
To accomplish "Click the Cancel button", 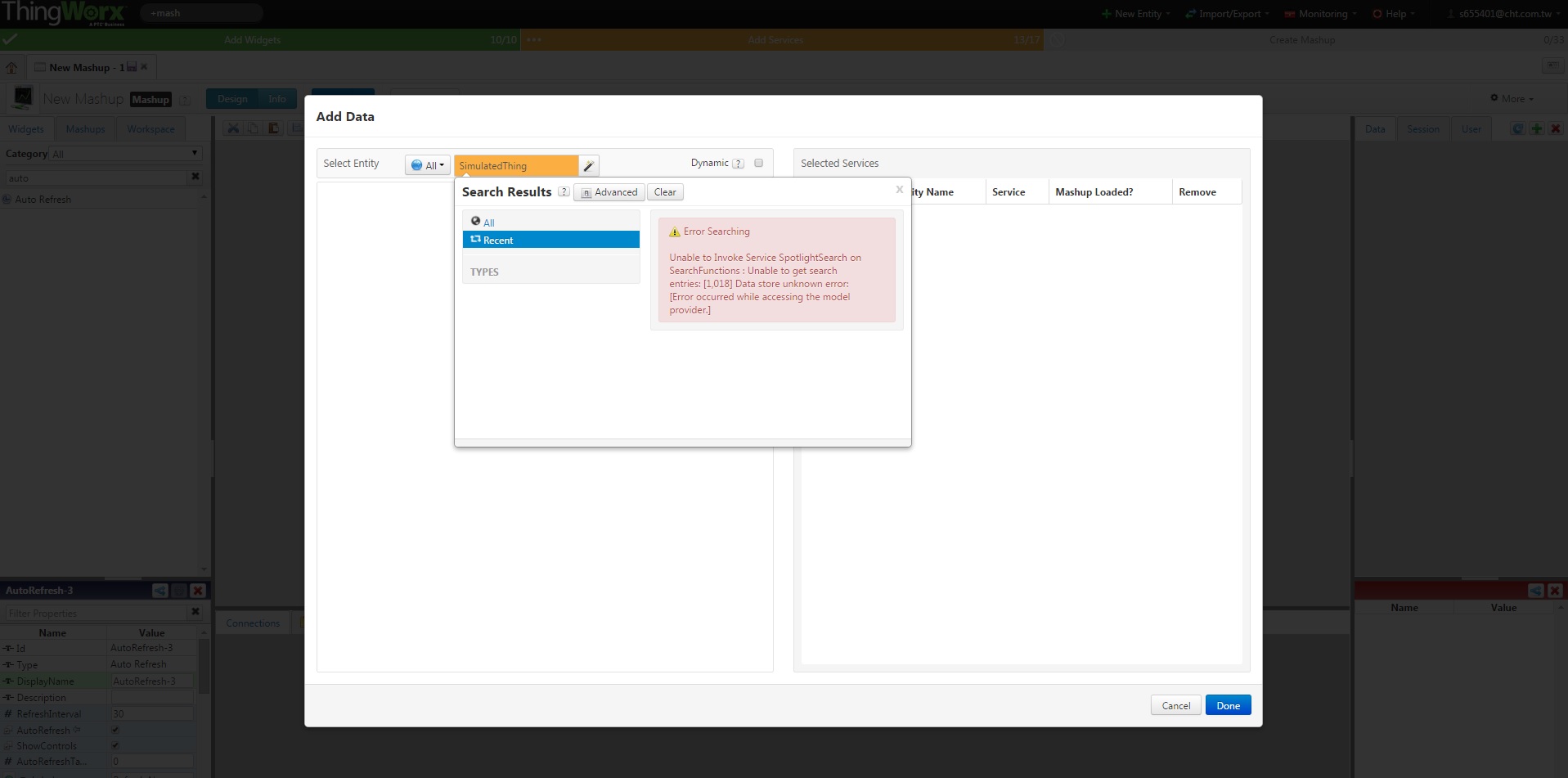I will pos(1176,705).
